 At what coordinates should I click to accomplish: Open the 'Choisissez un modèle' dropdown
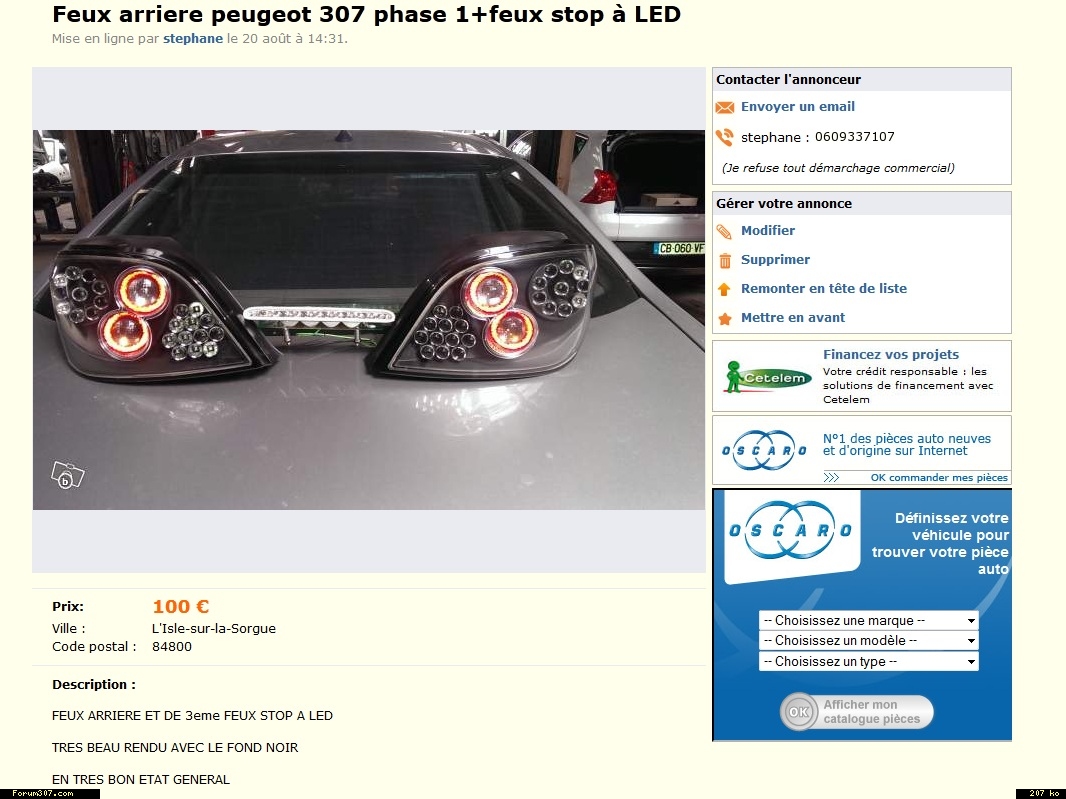869,641
